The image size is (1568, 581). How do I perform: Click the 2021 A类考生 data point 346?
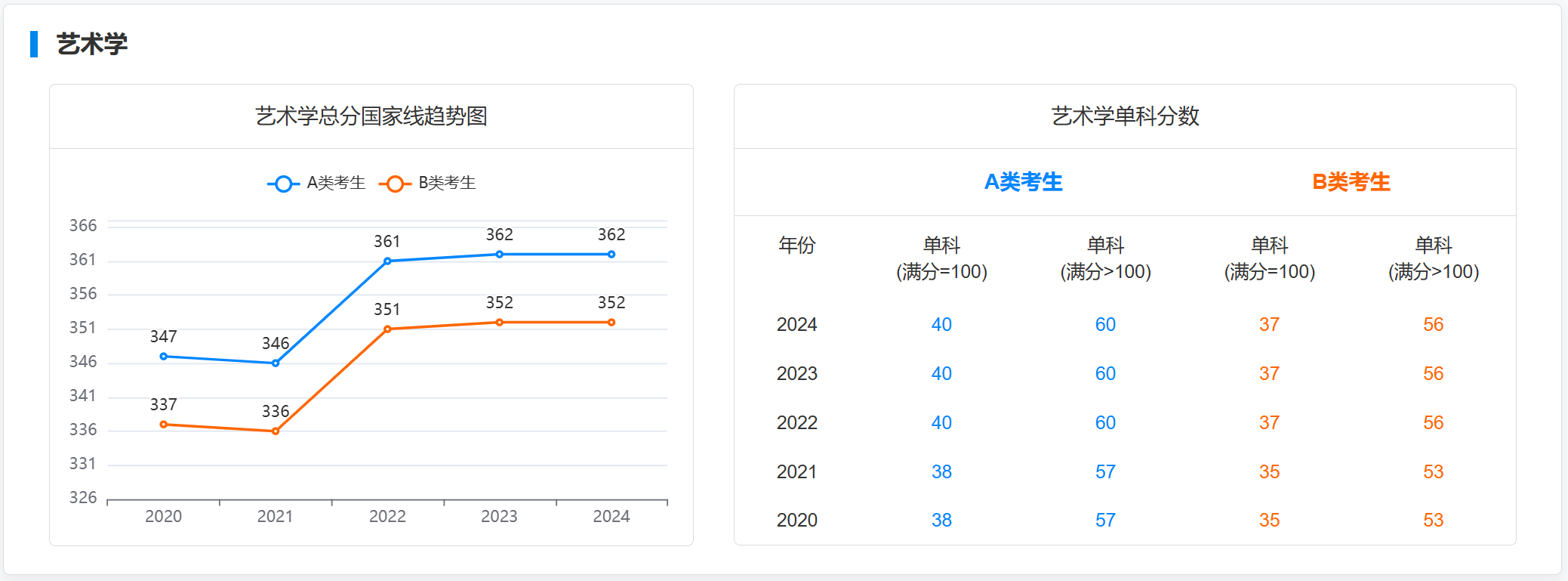(276, 363)
